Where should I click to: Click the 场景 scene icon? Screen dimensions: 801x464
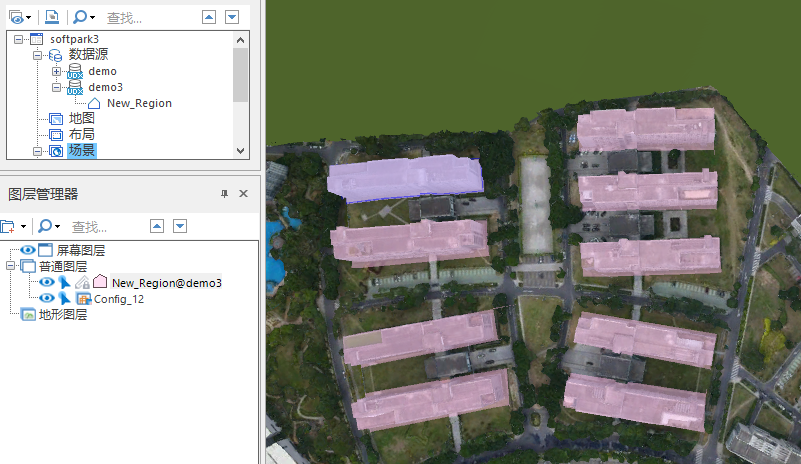(x=56, y=151)
